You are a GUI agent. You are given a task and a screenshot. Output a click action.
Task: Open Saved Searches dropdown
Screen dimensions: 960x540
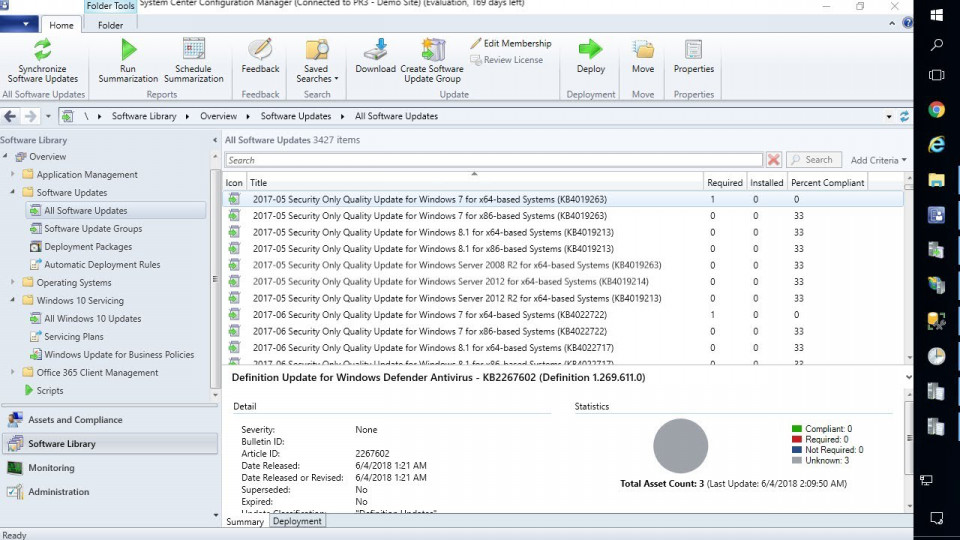point(317,61)
